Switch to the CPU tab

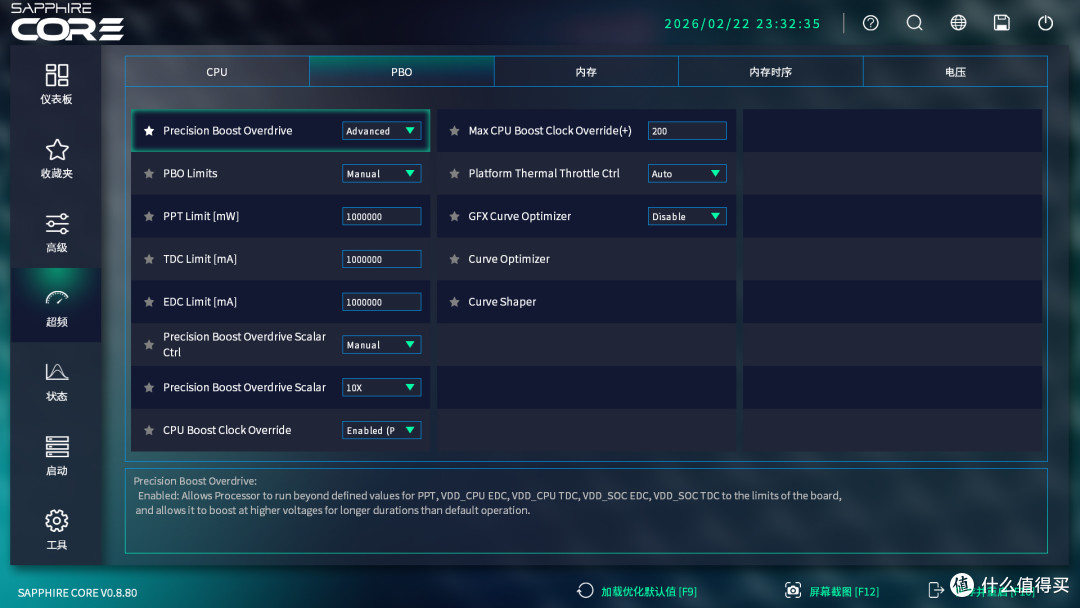pos(217,72)
